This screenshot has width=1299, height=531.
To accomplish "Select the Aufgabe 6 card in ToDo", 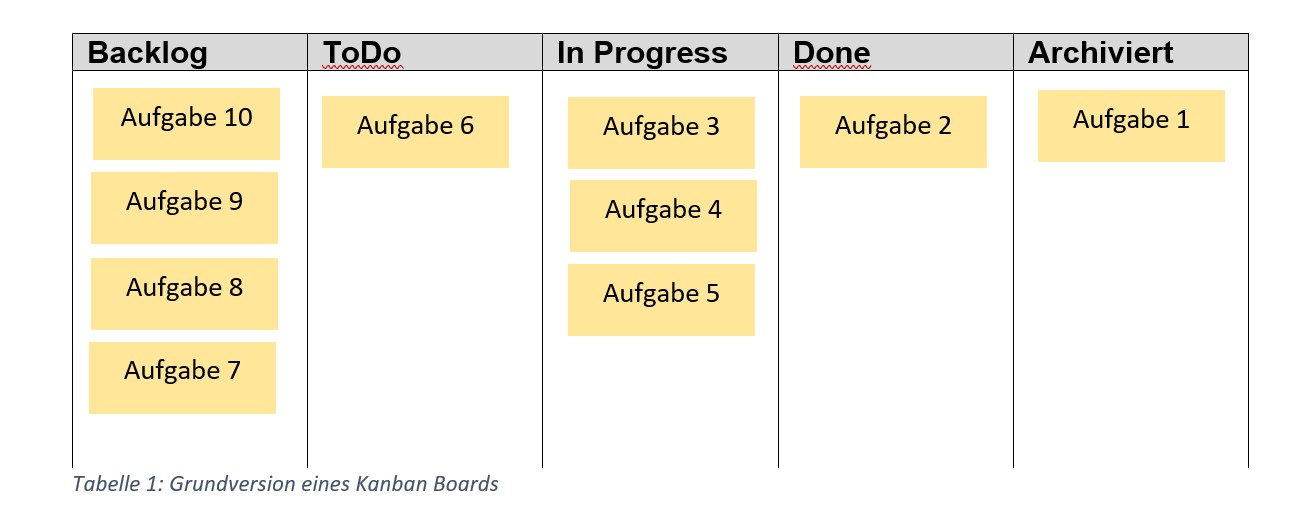I will tap(415, 132).
